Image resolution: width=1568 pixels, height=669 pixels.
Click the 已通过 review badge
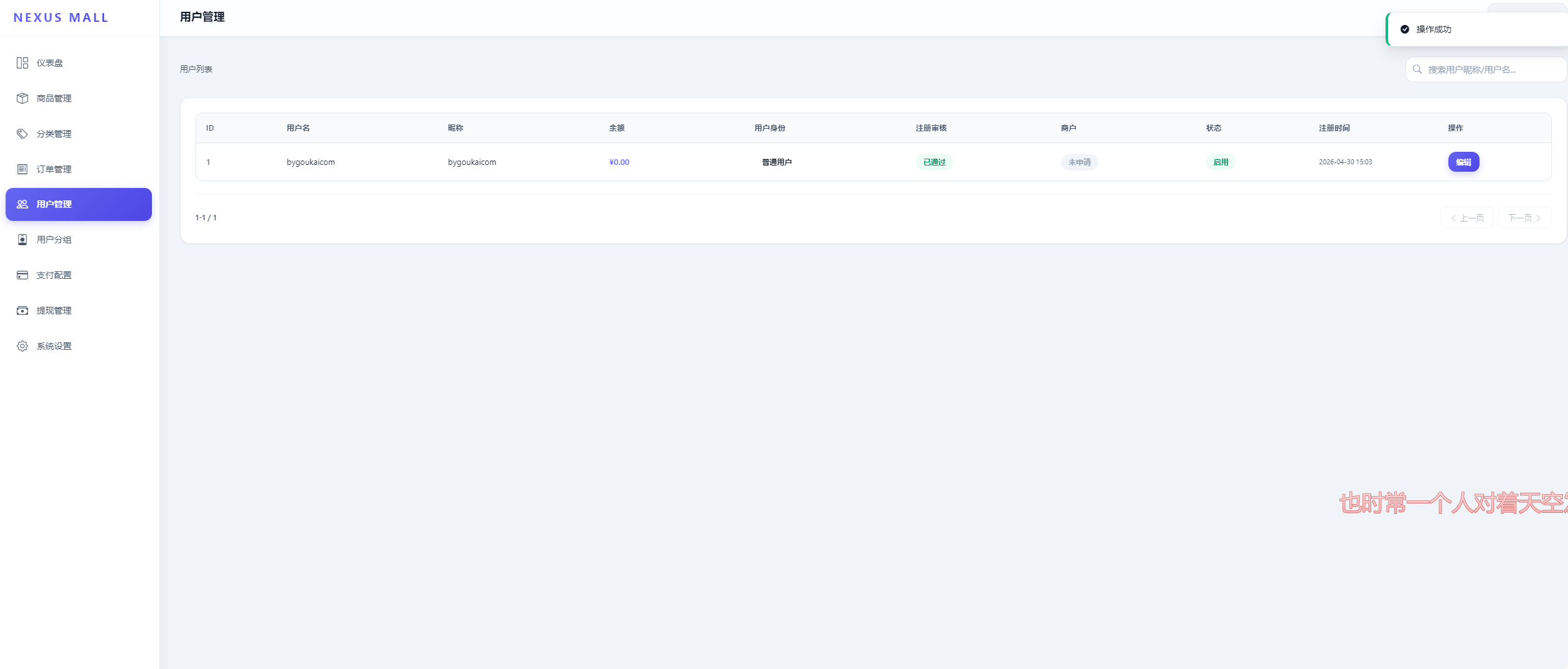(934, 162)
